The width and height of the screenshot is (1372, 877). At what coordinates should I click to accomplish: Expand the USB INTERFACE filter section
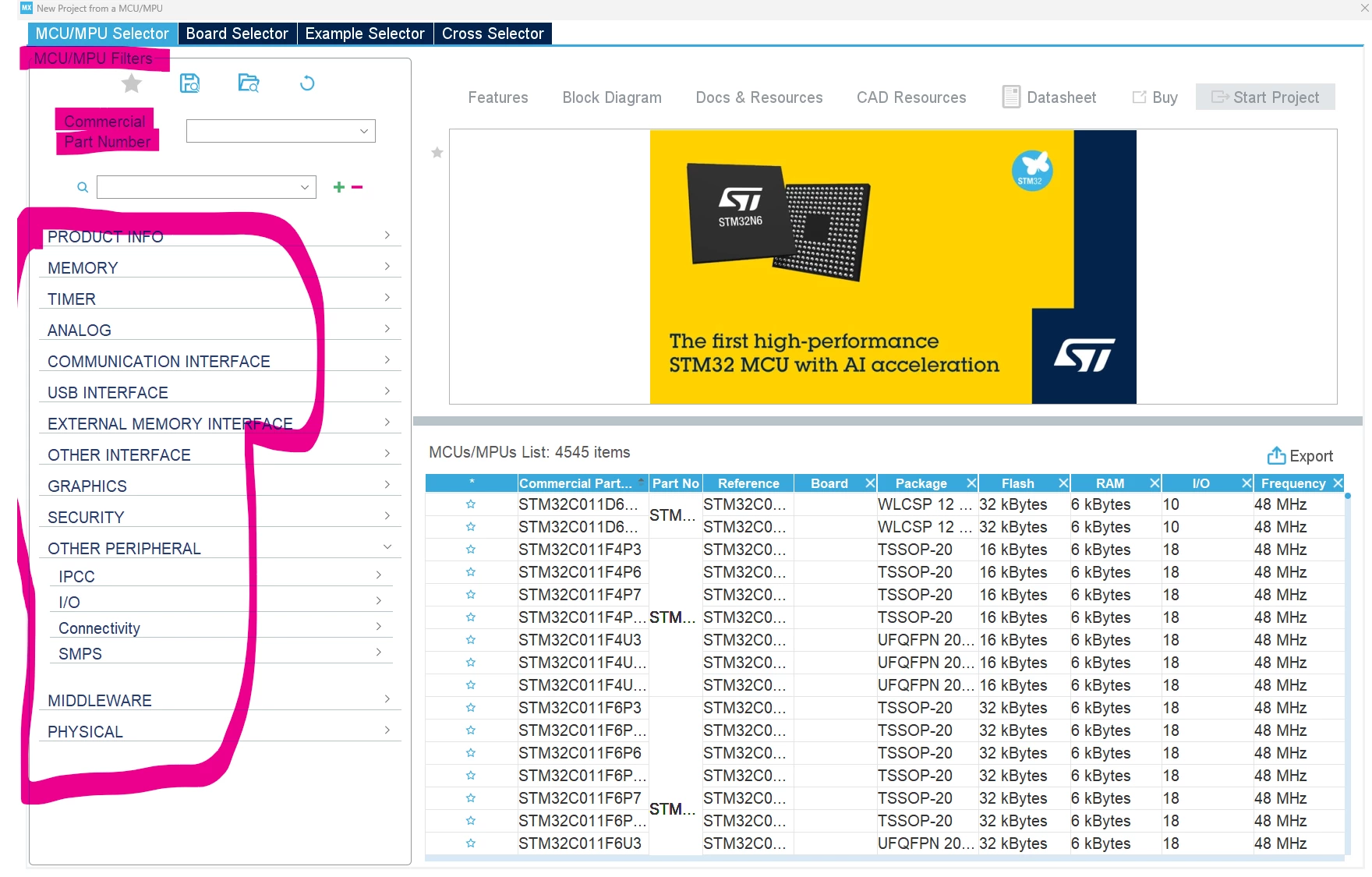coord(221,392)
